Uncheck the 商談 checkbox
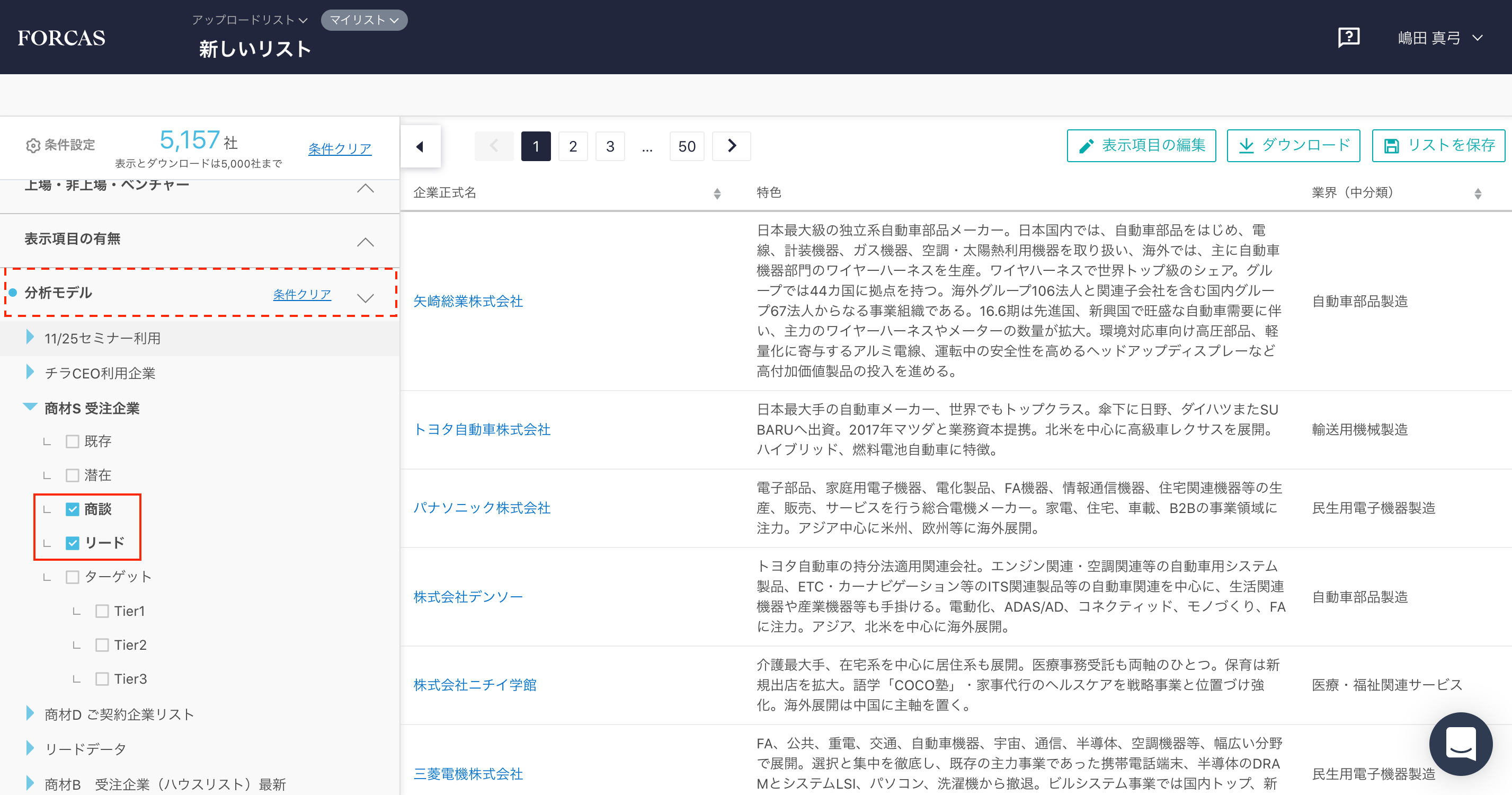1512x795 pixels. point(72,509)
